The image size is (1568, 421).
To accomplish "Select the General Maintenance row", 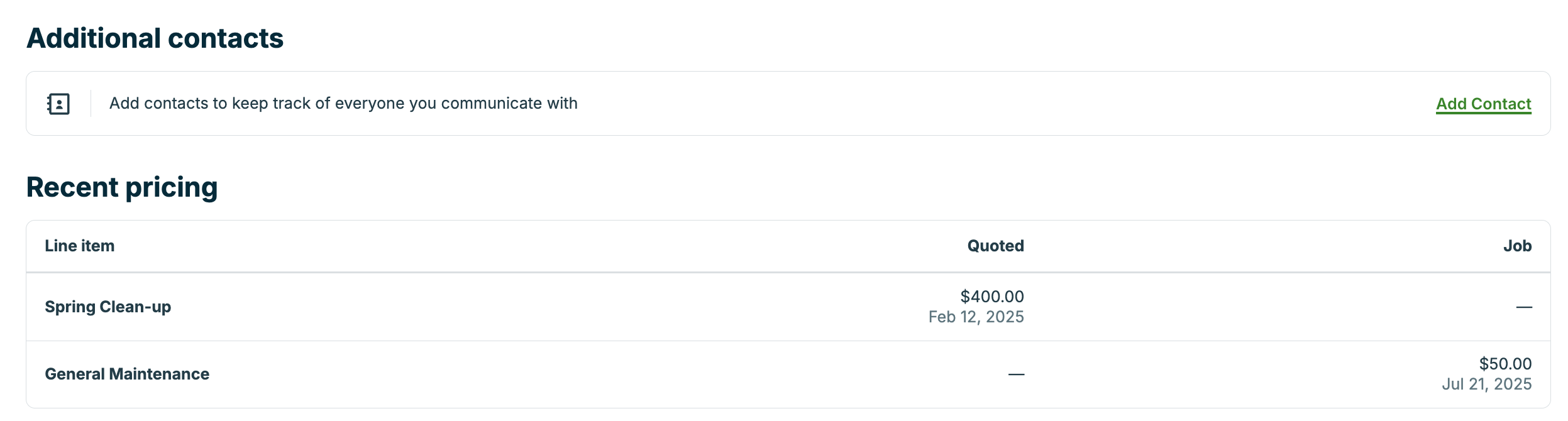I will coord(629,374).
